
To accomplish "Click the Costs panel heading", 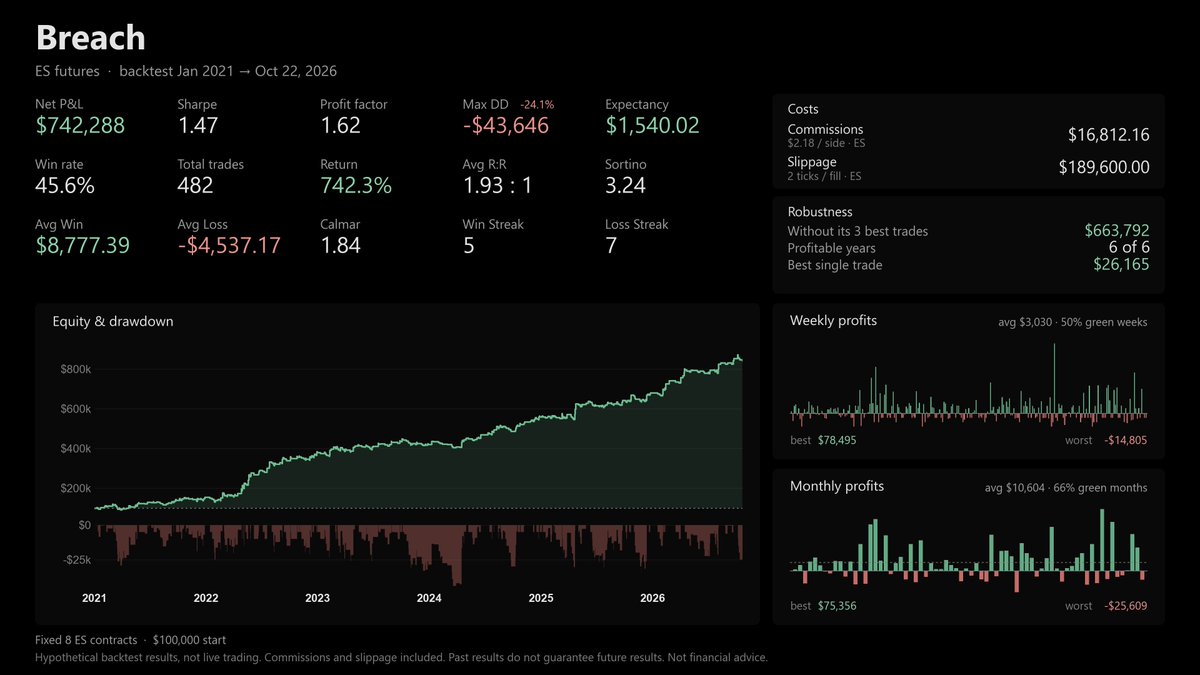I will [803, 109].
